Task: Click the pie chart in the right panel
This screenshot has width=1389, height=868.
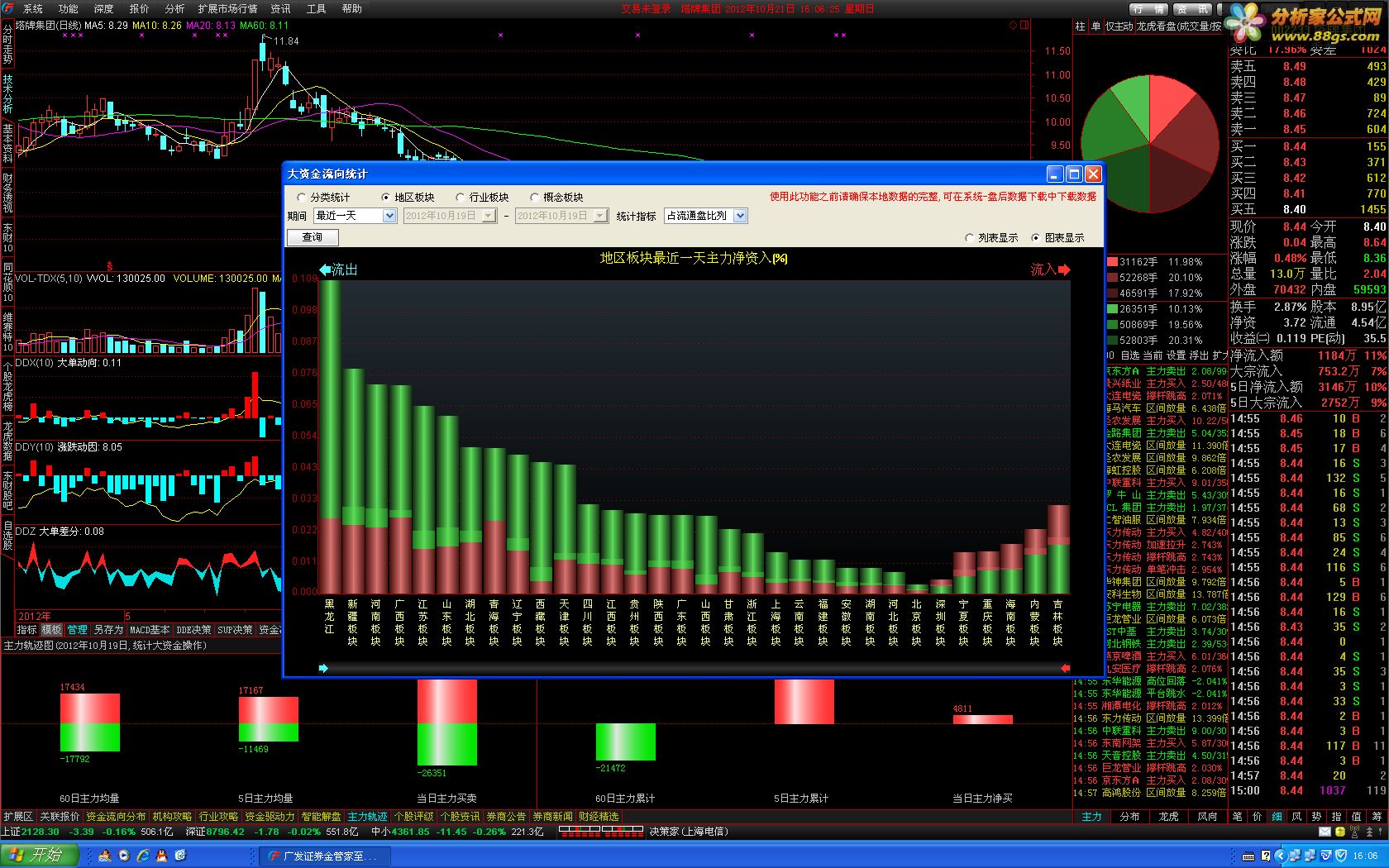Action: [1150, 145]
